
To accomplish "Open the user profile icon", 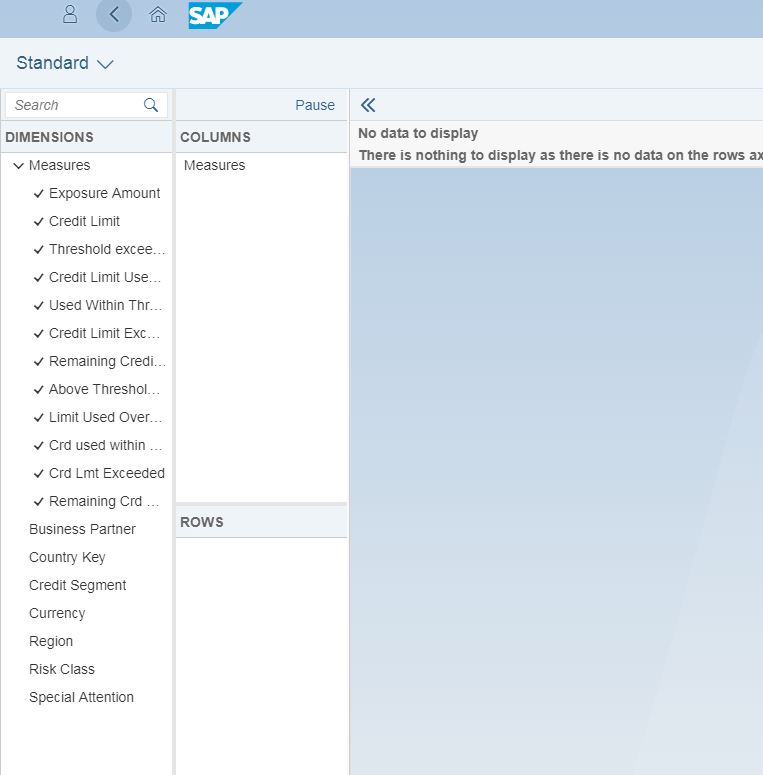I will click(x=70, y=14).
